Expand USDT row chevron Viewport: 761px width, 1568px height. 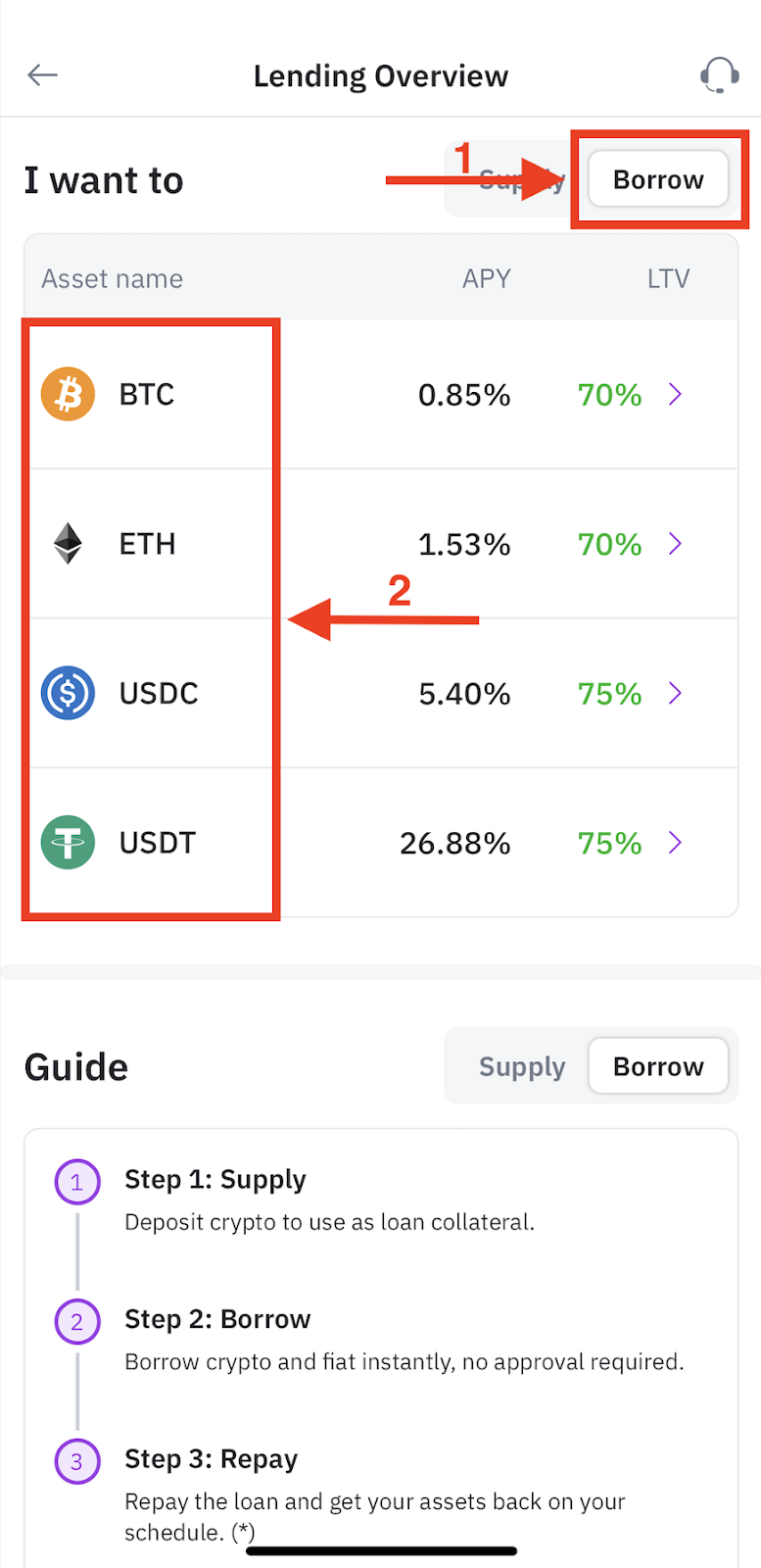[x=675, y=843]
